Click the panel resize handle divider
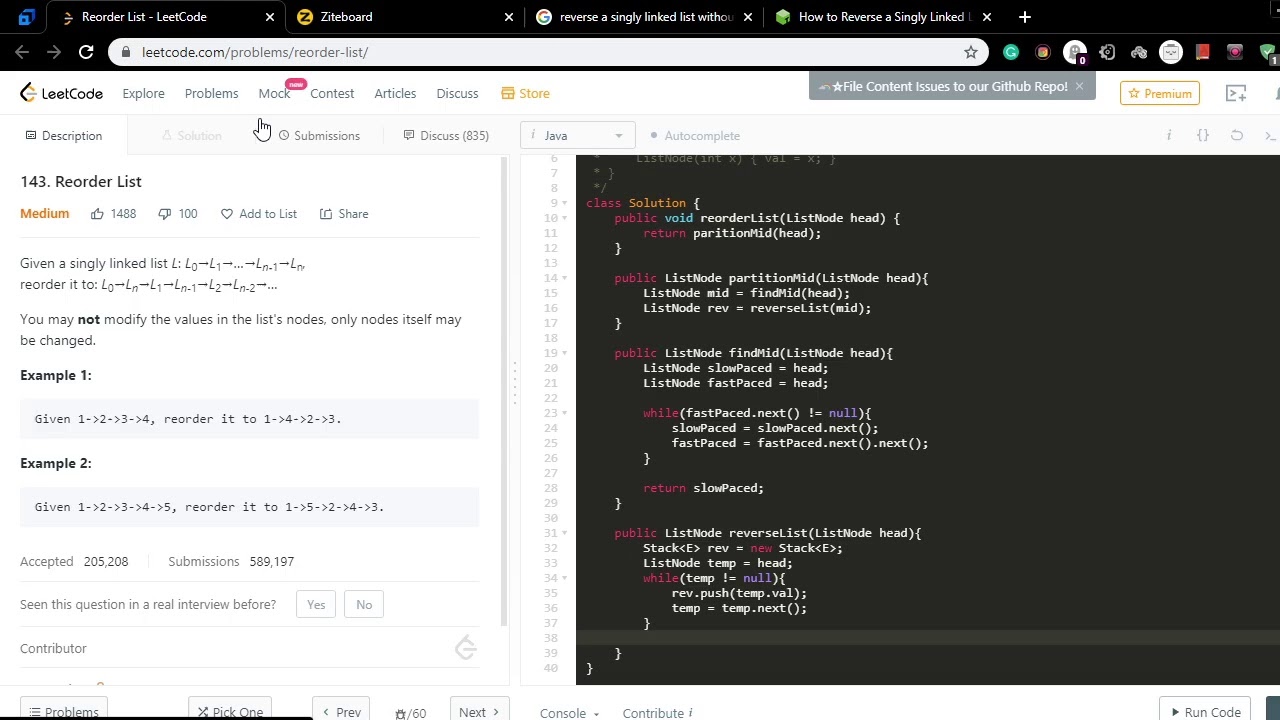Screen dimensions: 1280x720 click(x=515, y=383)
